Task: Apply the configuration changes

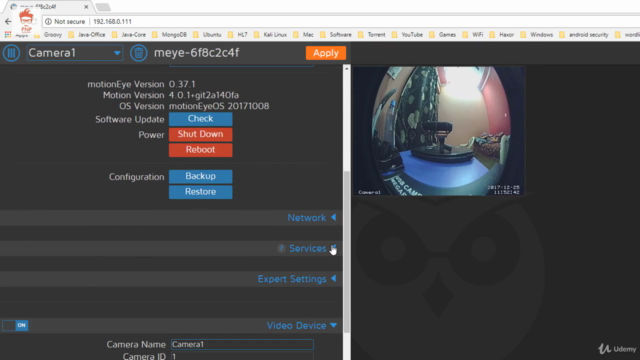Action: pyautogui.click(x=326, y=53)
